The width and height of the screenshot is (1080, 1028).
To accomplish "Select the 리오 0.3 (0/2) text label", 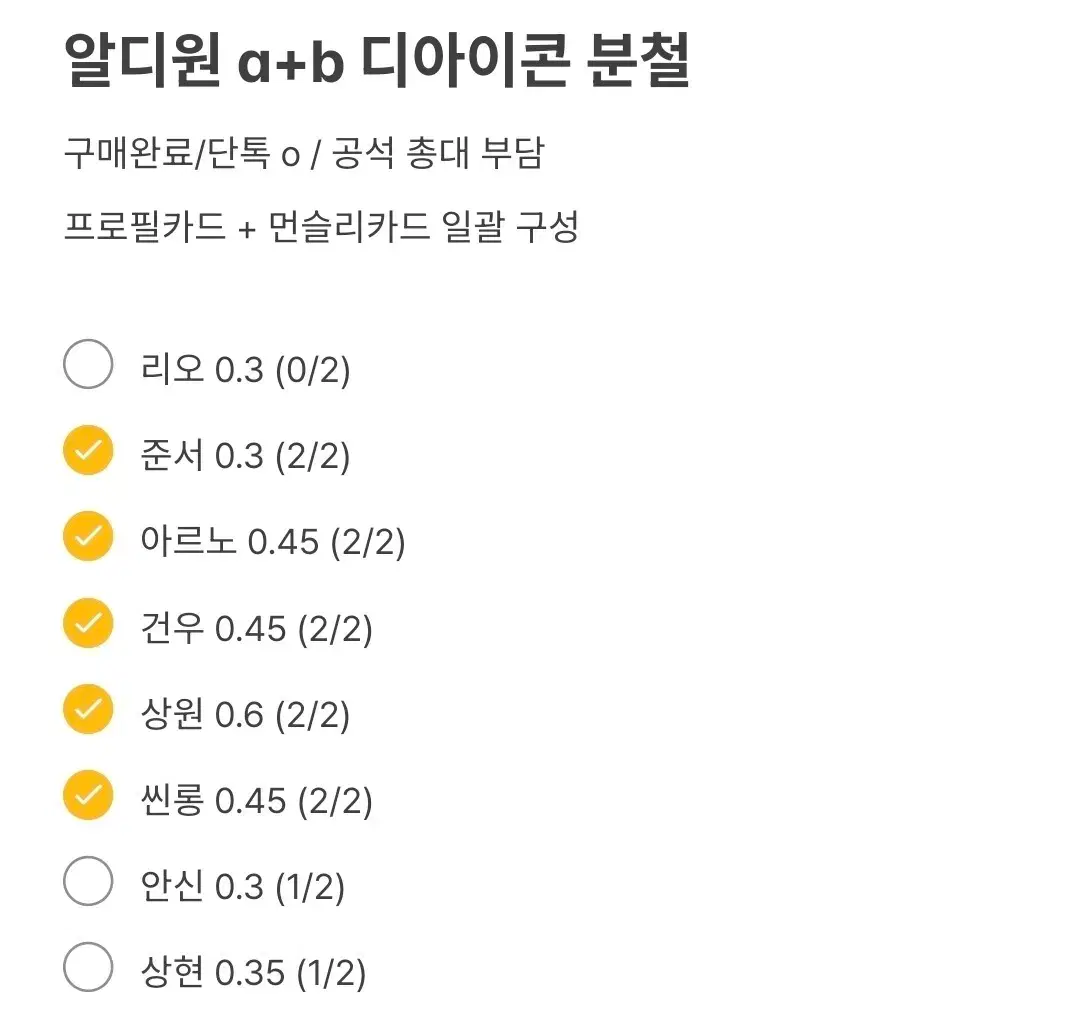I will coord(242,368).
